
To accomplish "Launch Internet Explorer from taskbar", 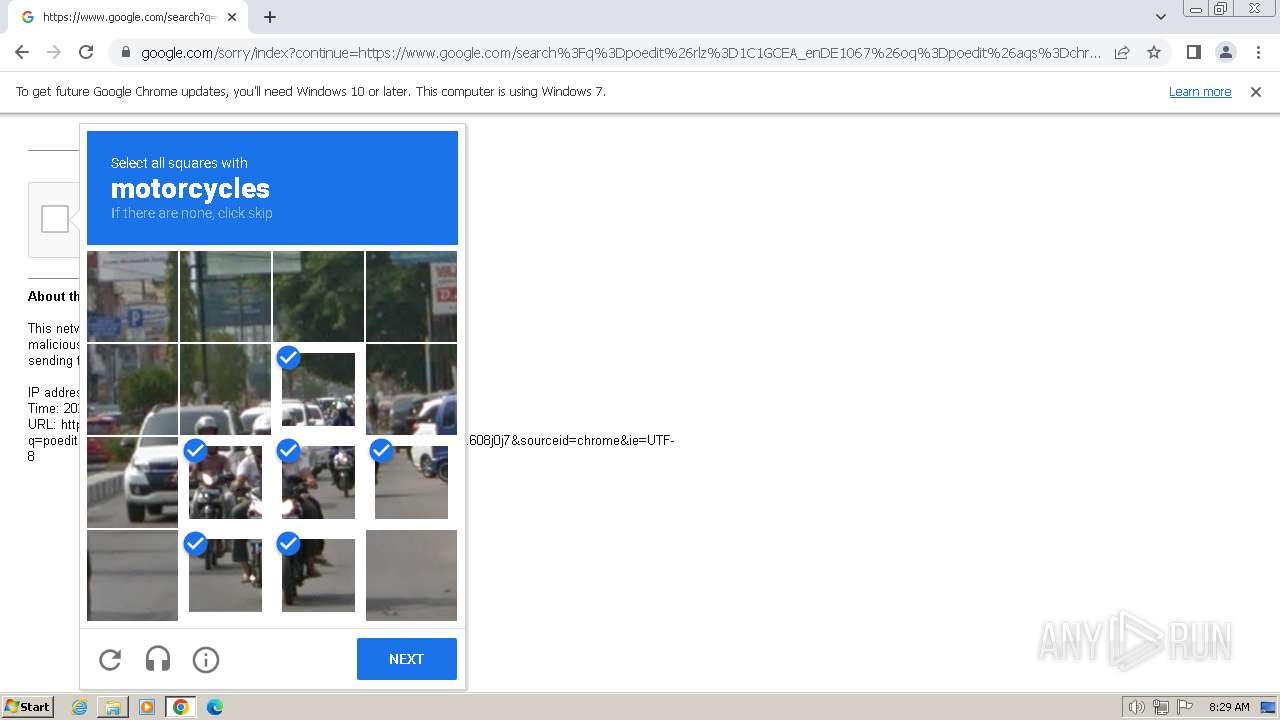I will (x=80, y=707).
